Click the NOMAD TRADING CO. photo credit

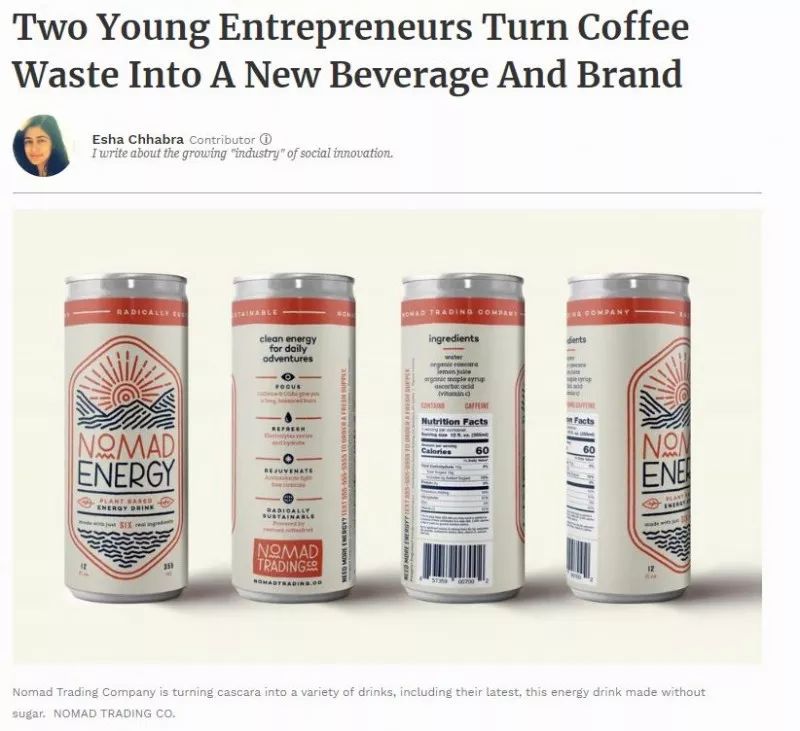[114, 713]
